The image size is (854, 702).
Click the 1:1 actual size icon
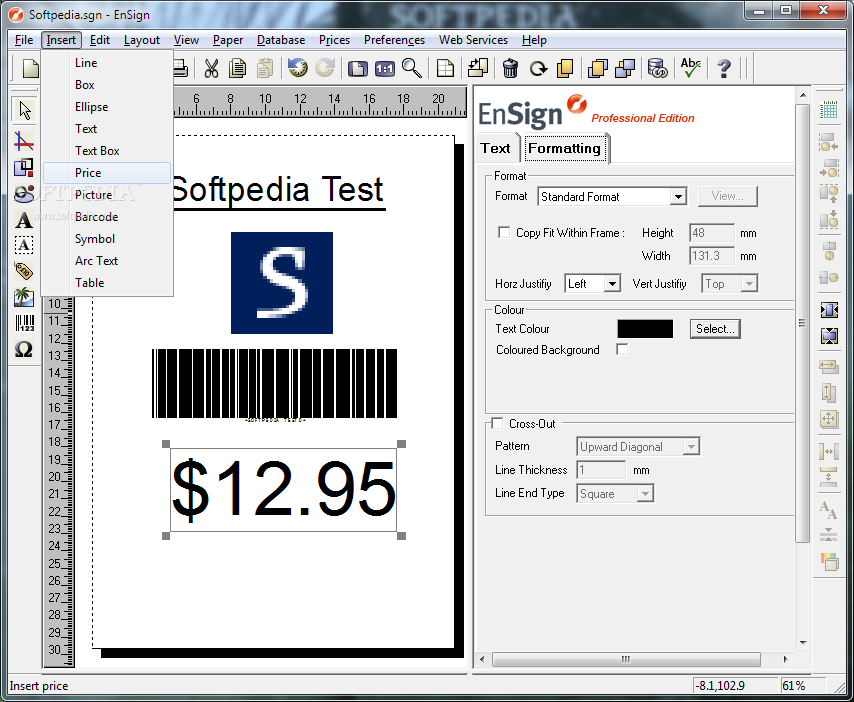tap(385, 69)
